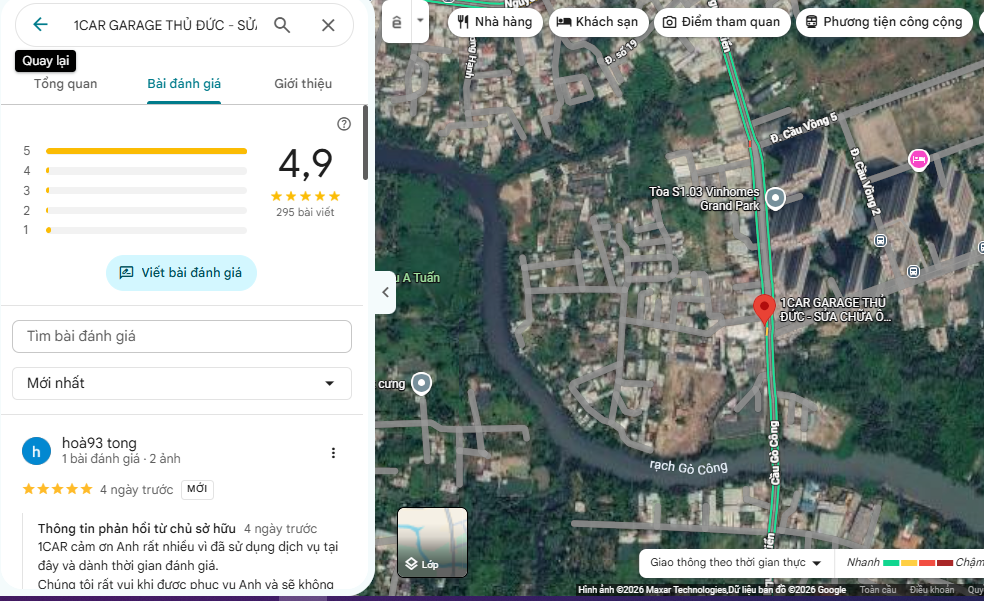
Task: Click the Toàn cầu link
Action: [x=878, y=590]
